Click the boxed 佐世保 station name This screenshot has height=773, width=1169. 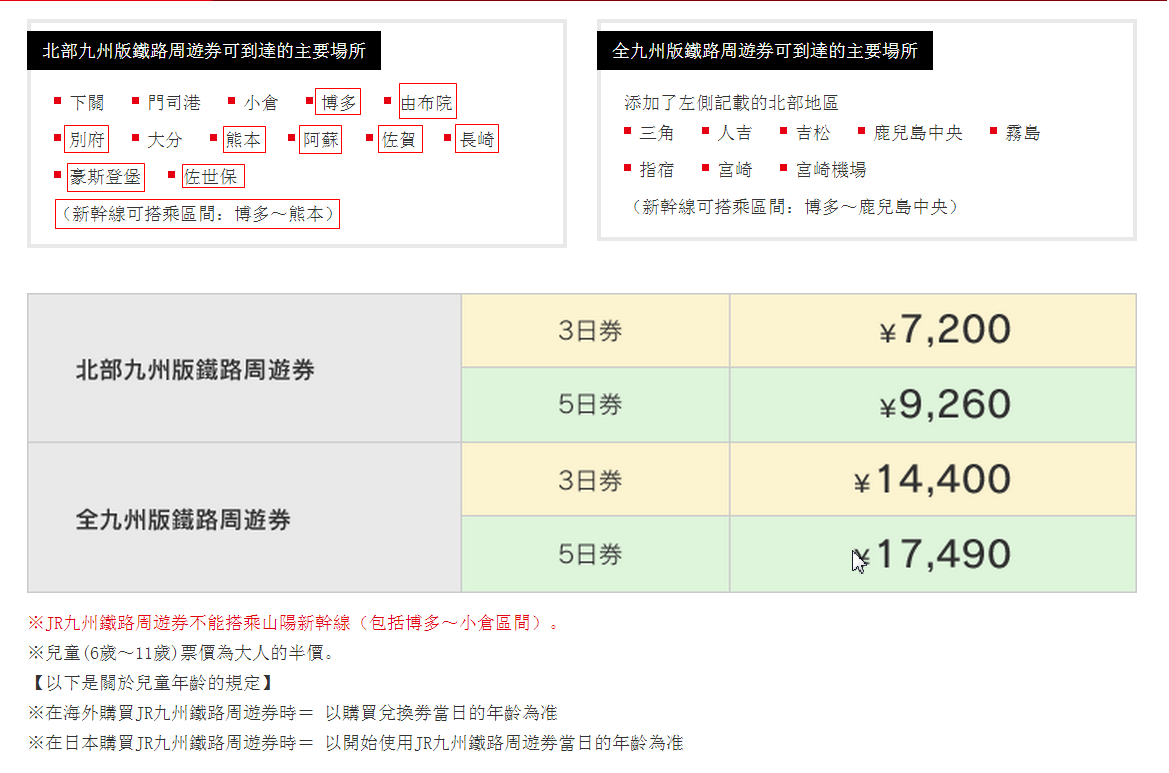[212, 177]
